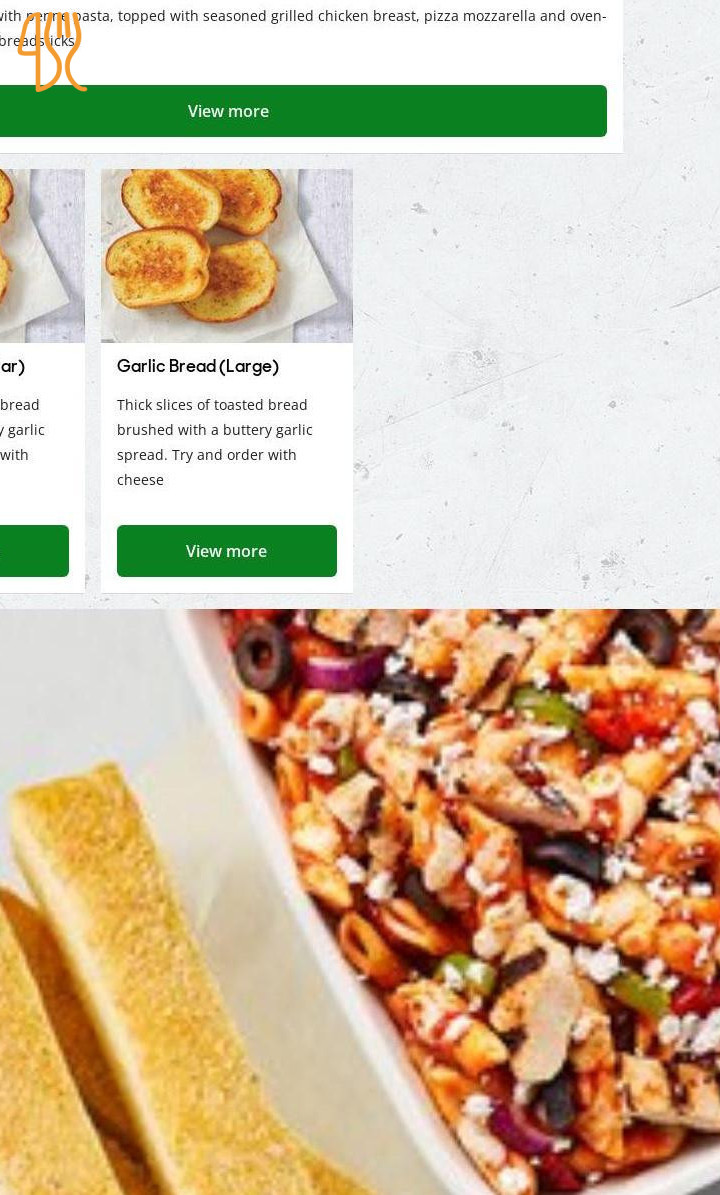Viewport: 720px width, 1195px height.
Task: Click the "brushed with a buttery garlic" text line
Action: click(214, 430)
